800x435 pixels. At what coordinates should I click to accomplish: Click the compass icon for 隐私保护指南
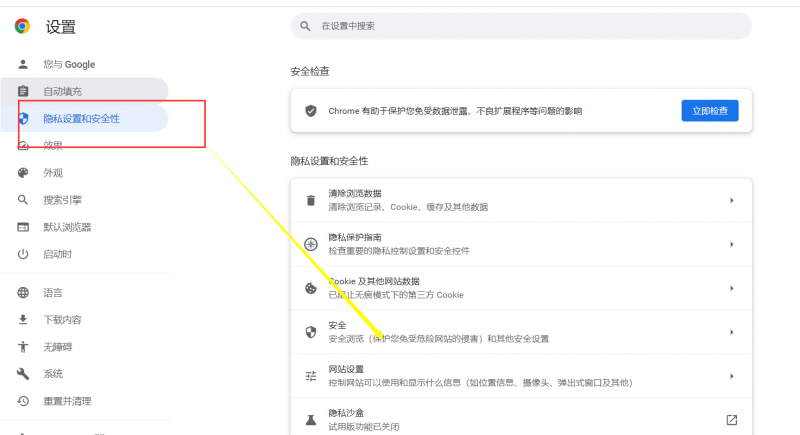[310, 244]
